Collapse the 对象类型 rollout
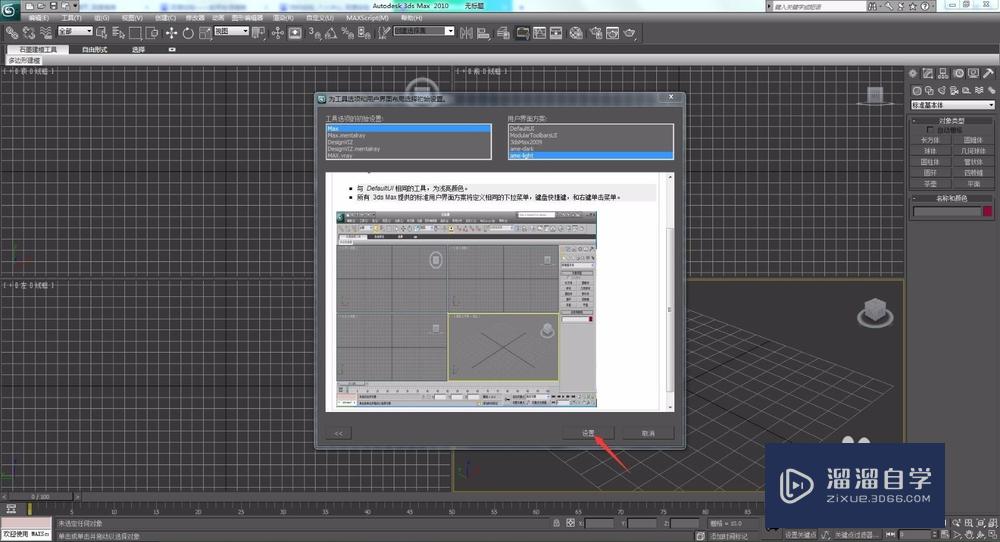The height and width of the screenshot is (542, 1000). 952,121
